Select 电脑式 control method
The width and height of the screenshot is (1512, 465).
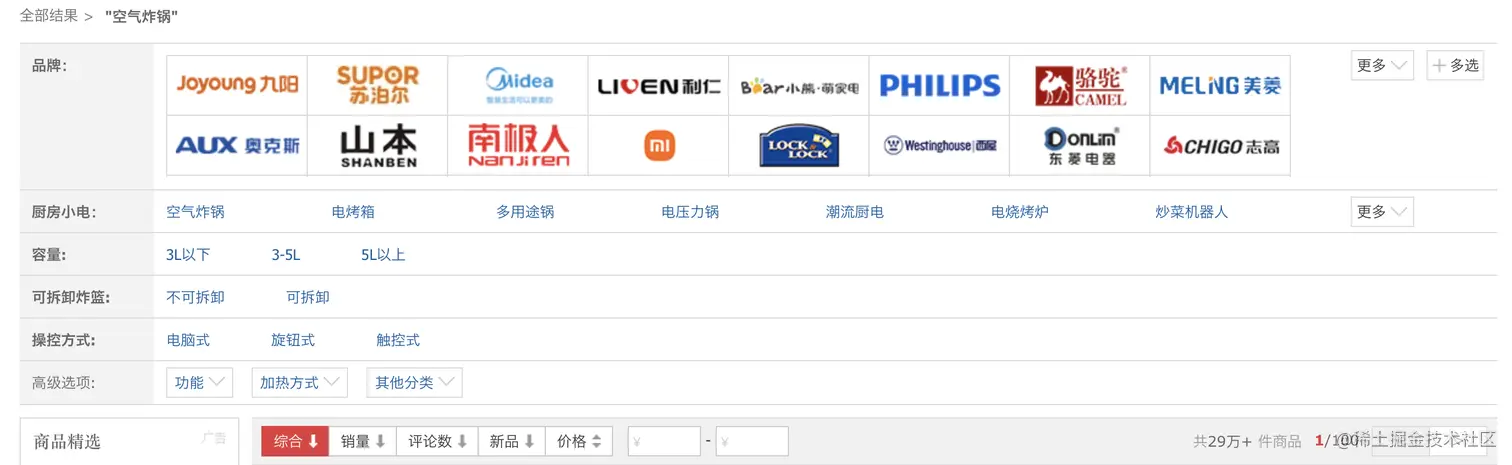coord(188,340)
